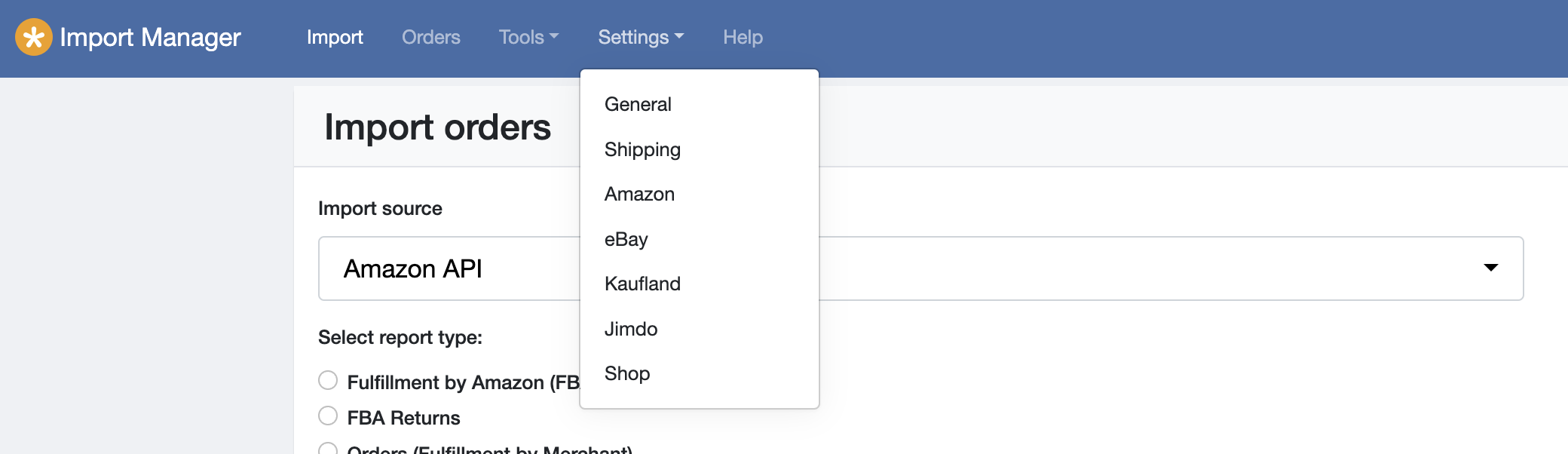This screenshot has height=454, width=1568.
Task: Click the Amazon API select field
Action: click(920, 268)
